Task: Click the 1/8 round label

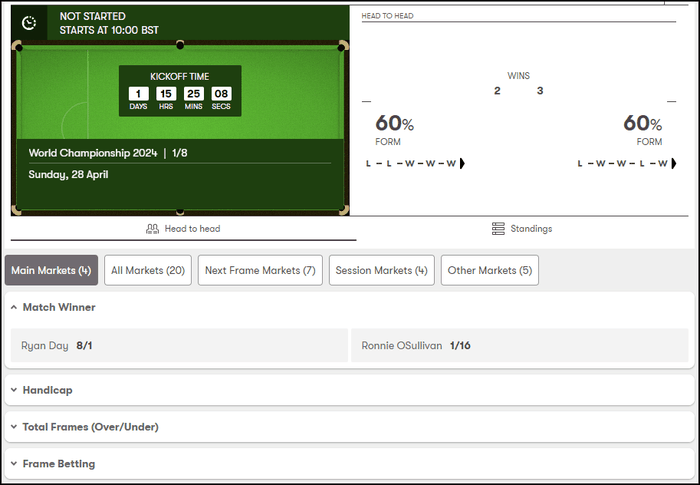Action: point(179,153)
